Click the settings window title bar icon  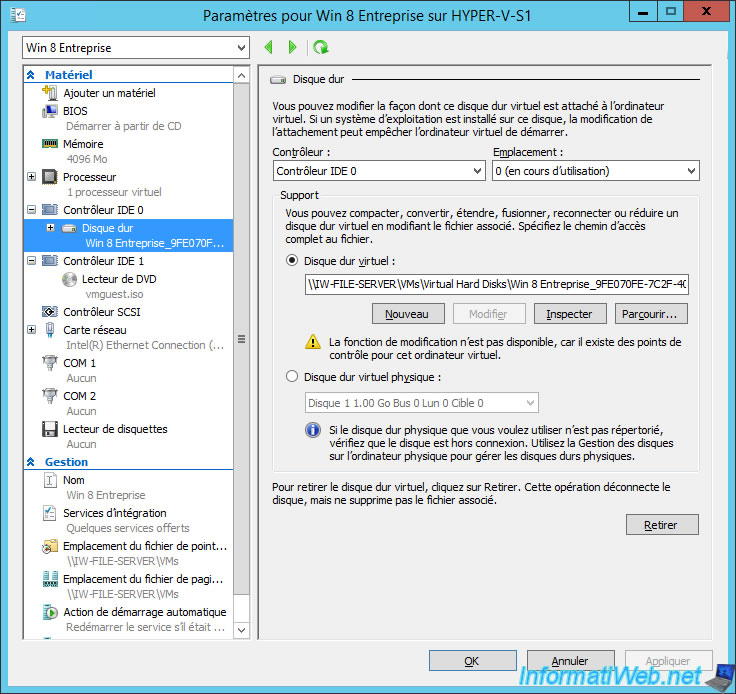17,15
